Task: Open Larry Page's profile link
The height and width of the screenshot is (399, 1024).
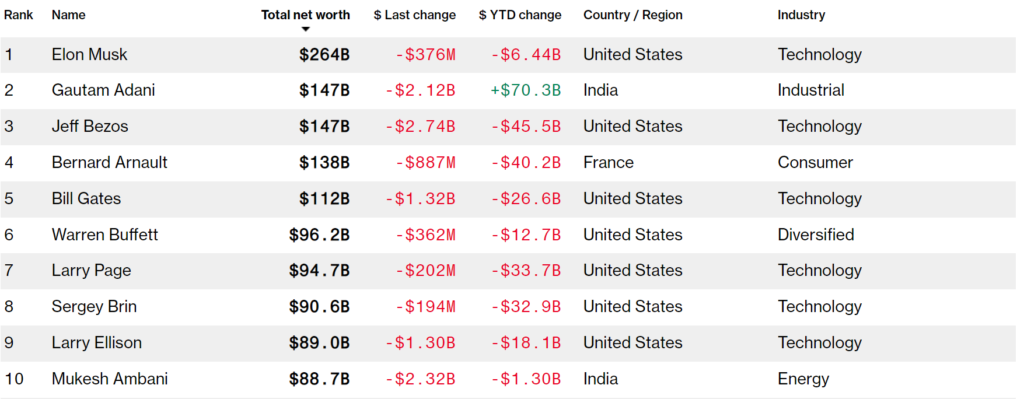Action: pyautogui.click(x=91, y=270)
